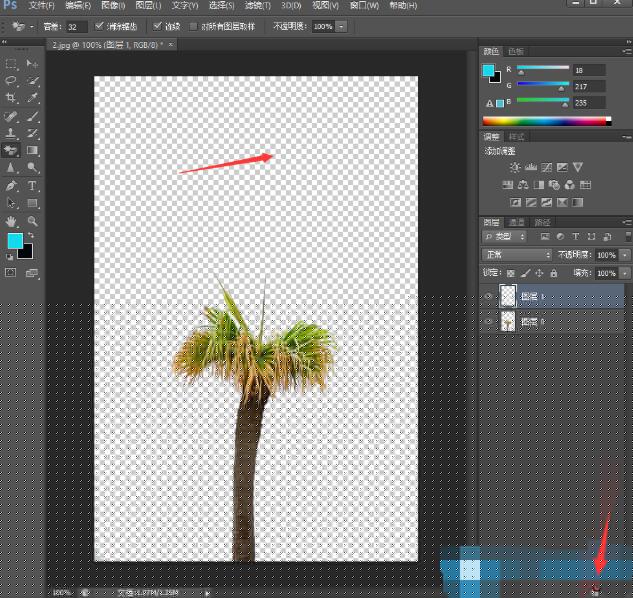Viewport: 633px width, 598px height.
Task: Click the foreground cyan color swatch in toolbar
Action: pos(15,242)
